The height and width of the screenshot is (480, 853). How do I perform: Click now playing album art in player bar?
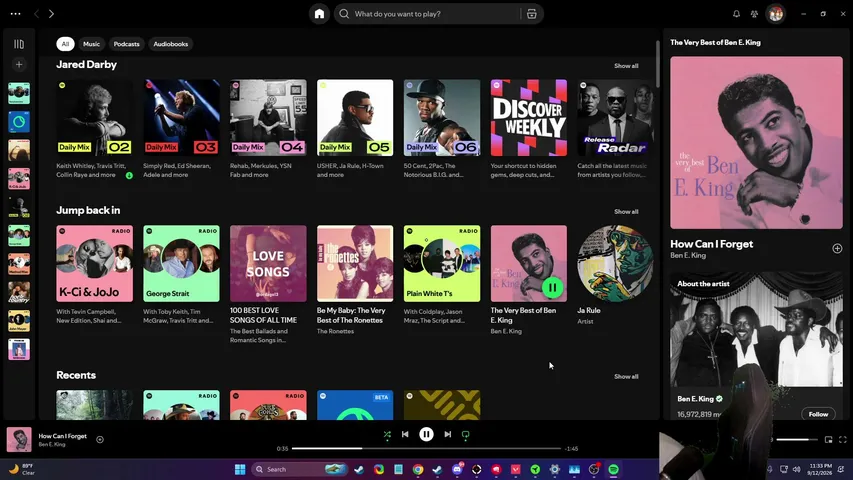coord(19,440)
